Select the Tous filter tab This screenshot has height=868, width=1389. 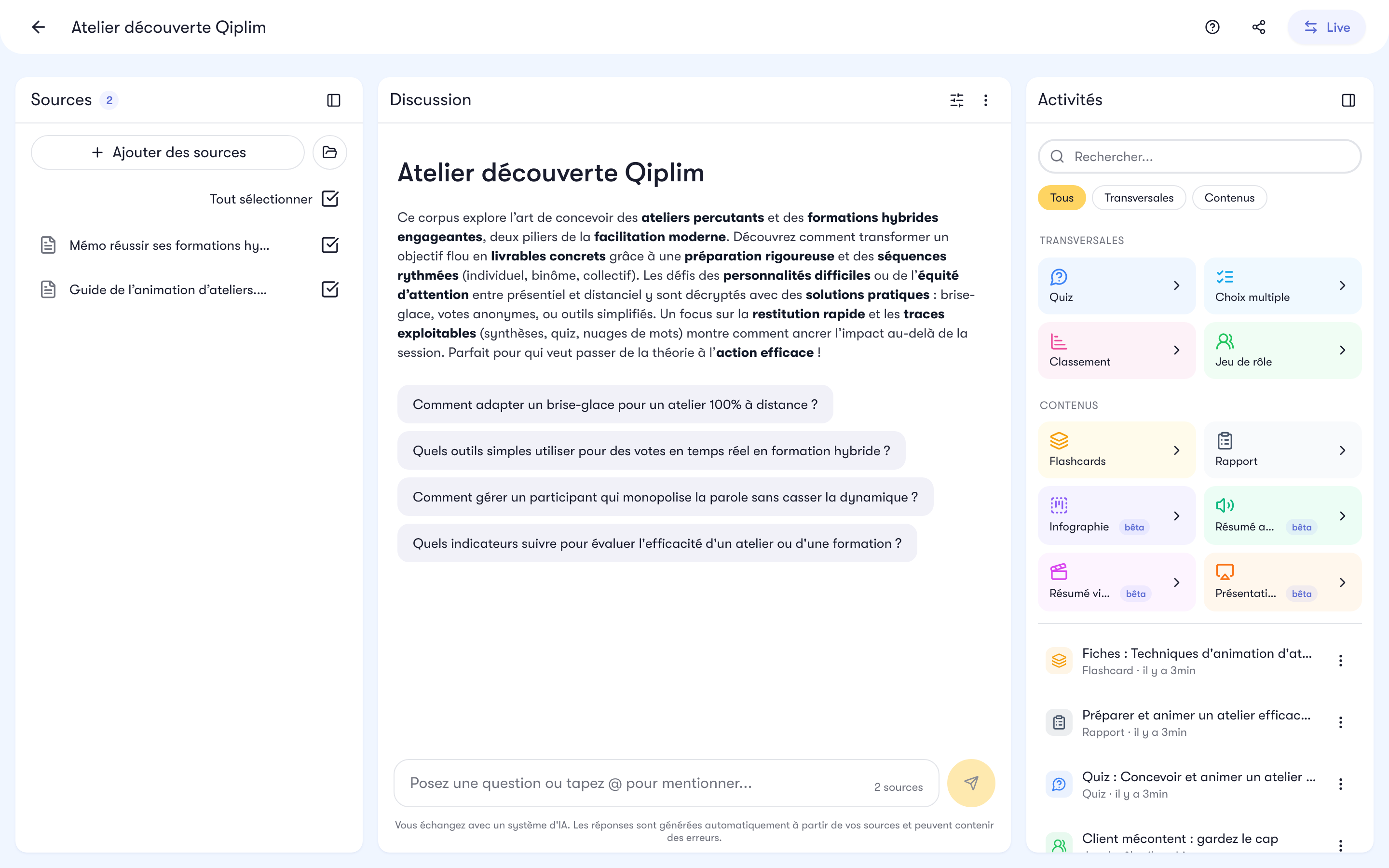pyautogui.click(x=1061, y=198)
